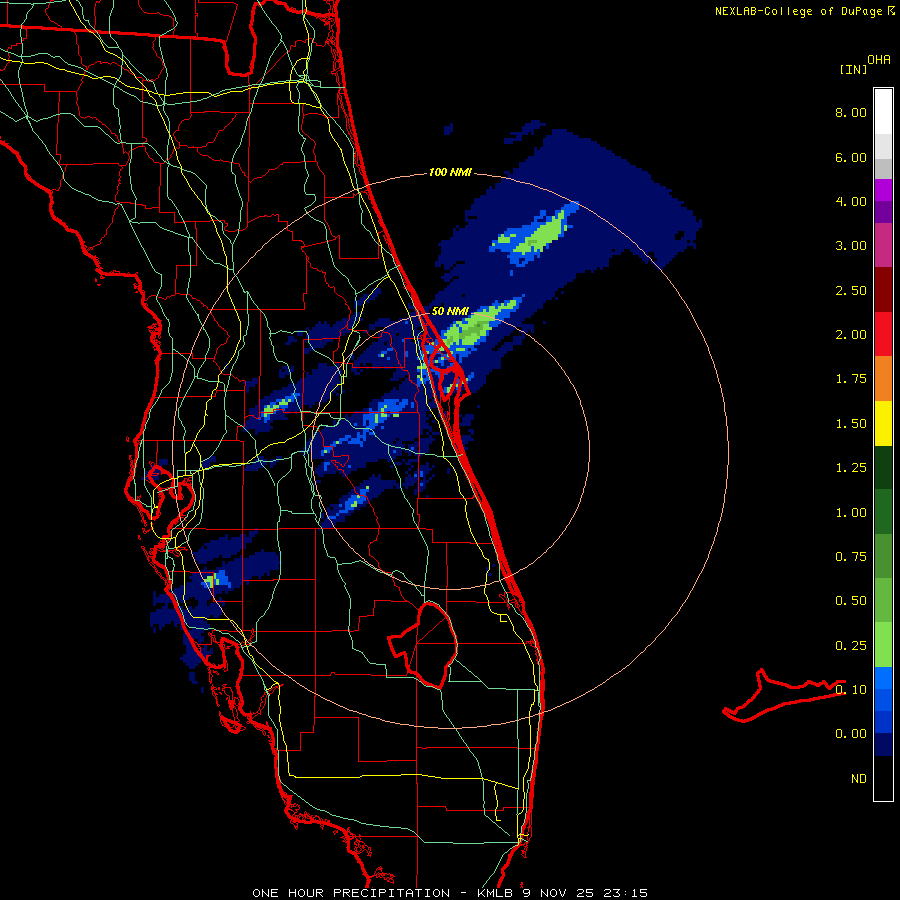The width and height of the screenshot is (900, 900).
Task: Pick the light green swatch beside 0.25
Action: pyautogui.click(x=883, y=645)
